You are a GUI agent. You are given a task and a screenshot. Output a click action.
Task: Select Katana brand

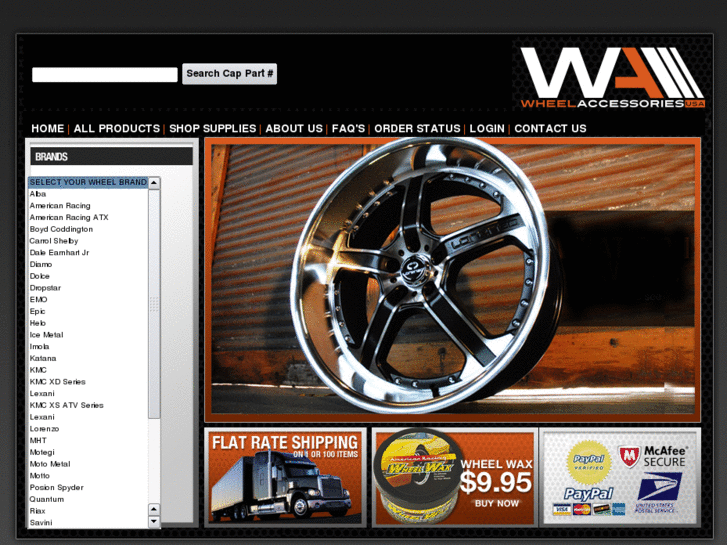(x=88, y=359)
